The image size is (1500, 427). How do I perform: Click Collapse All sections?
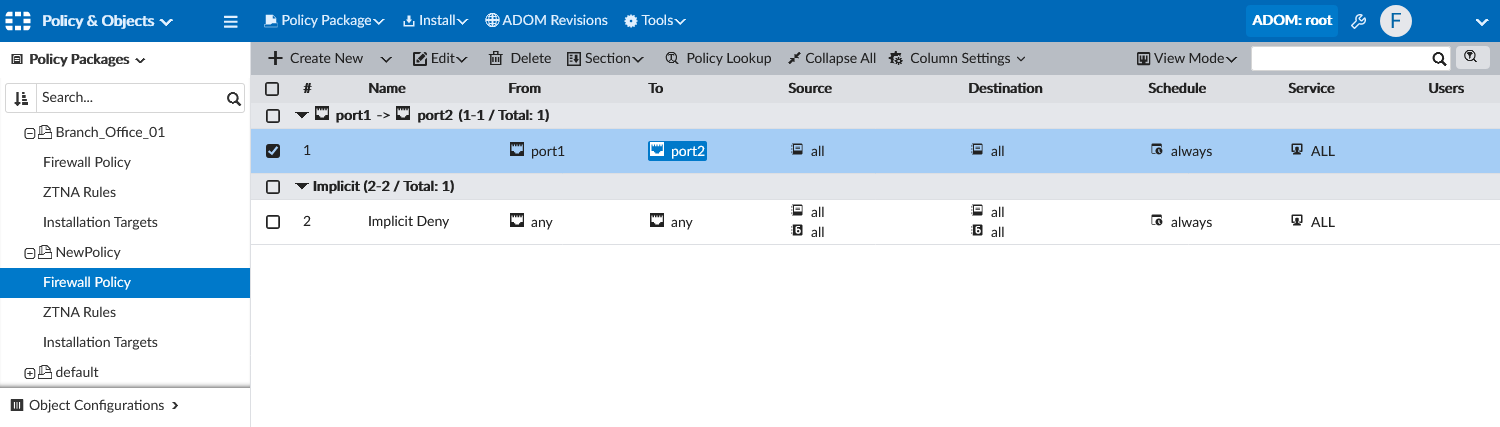(x=832, y=59)
